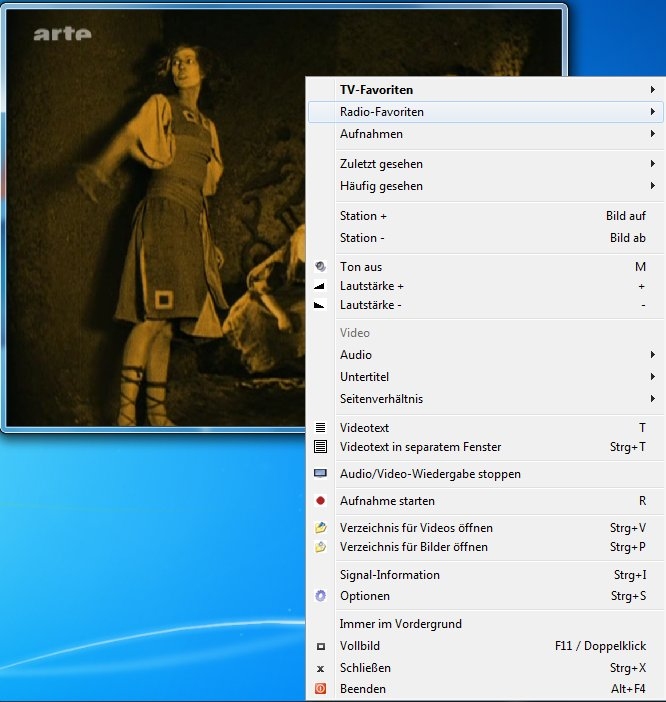Click the volume down icon beside Lautstärke -

[320, 305]
